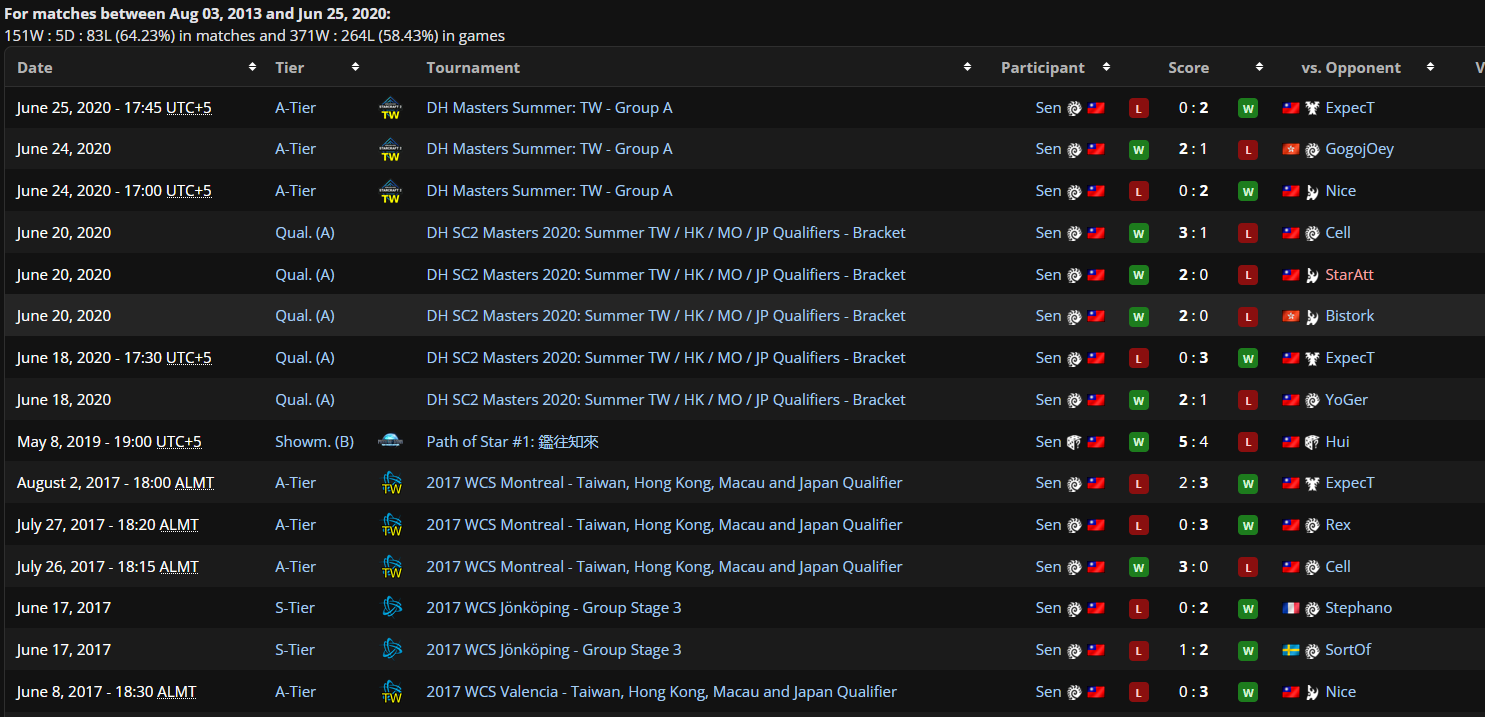Click the Nice opponent link in June 8, 2017 row
Viewport: 1485px width, 717px height.
click(1341, 692)
